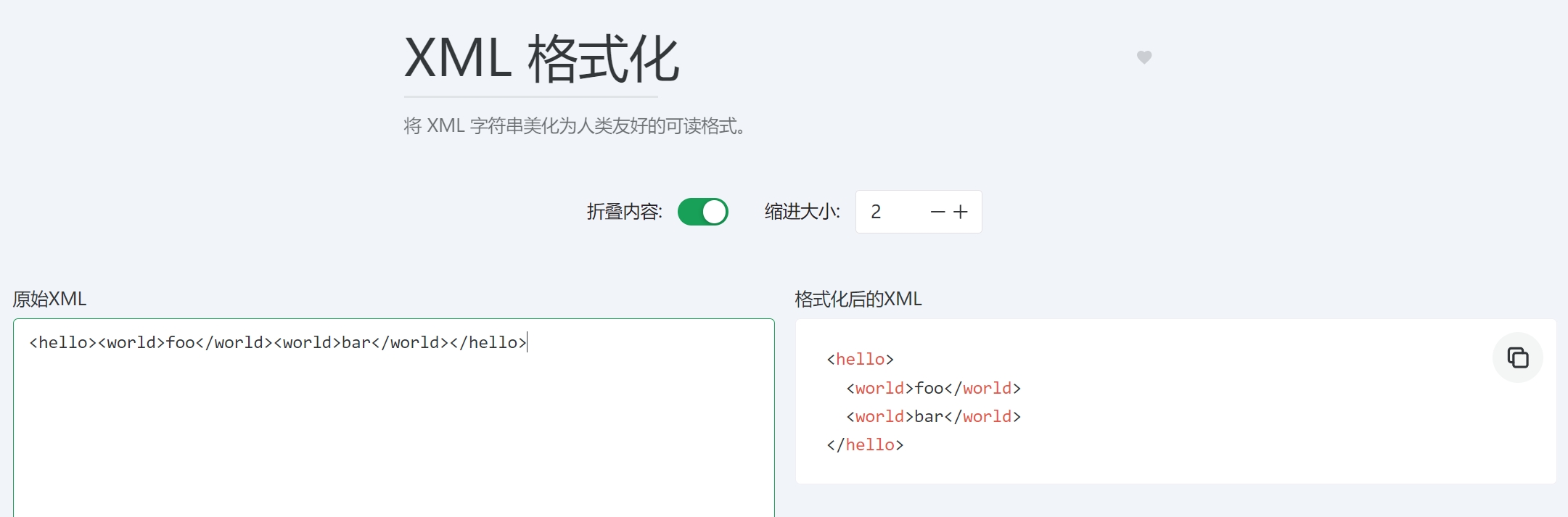Screen dimensions: 1568x517
Task: Click the 折叠内容 label
Action: [x=624, y=212]
